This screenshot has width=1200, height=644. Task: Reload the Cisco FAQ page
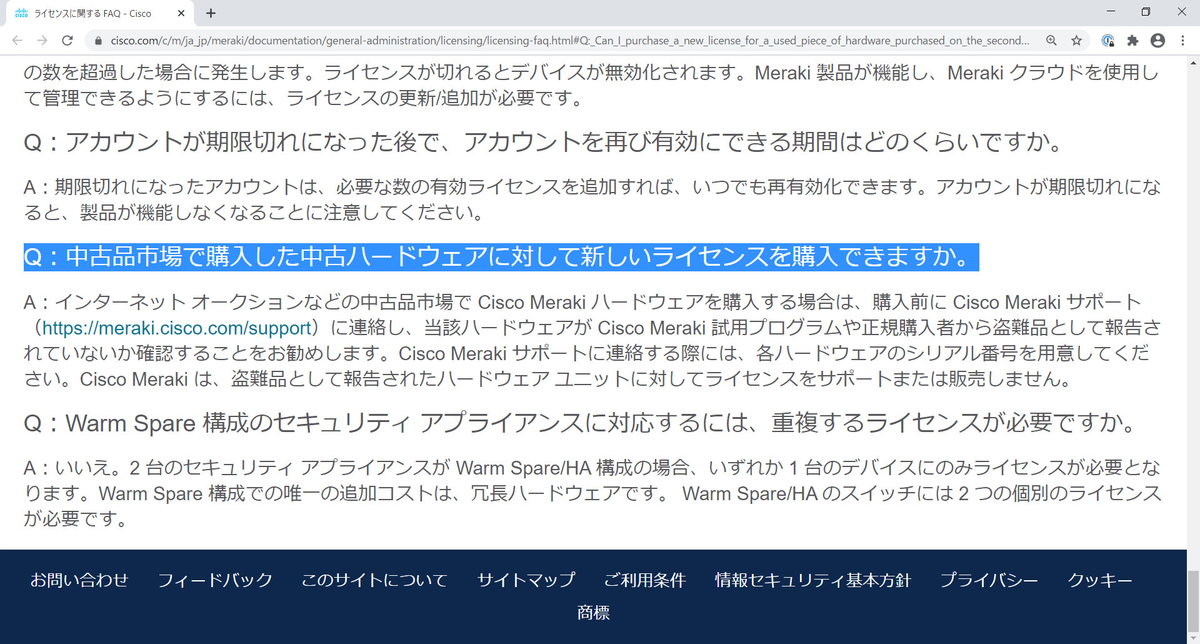67,41
